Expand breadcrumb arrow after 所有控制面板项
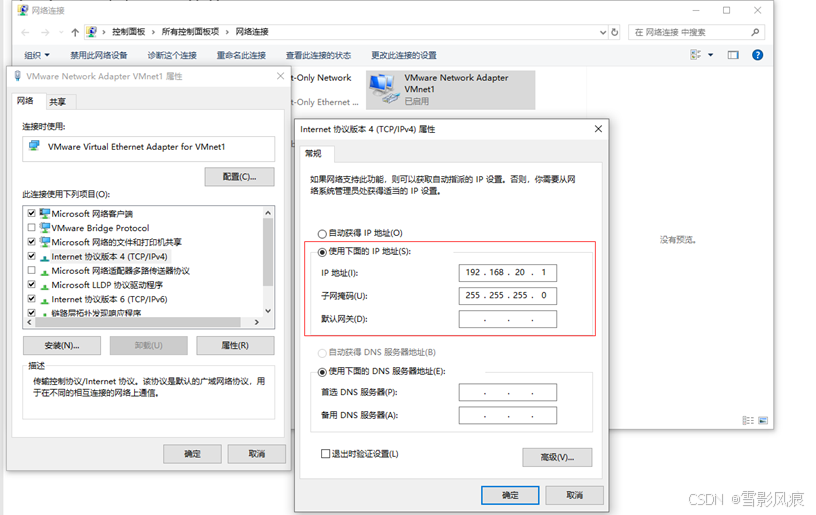Viewport: 816px width, 515px height. click(227, 32)
